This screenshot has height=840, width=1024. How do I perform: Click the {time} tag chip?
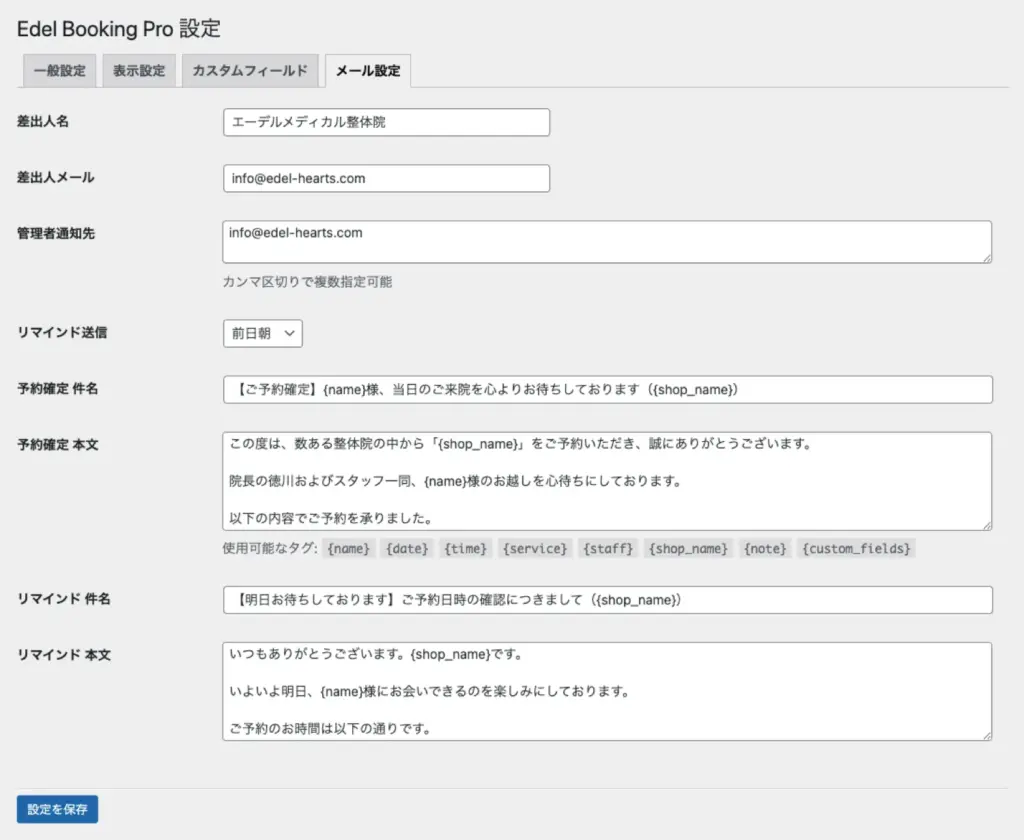click(x=464, y=549)
